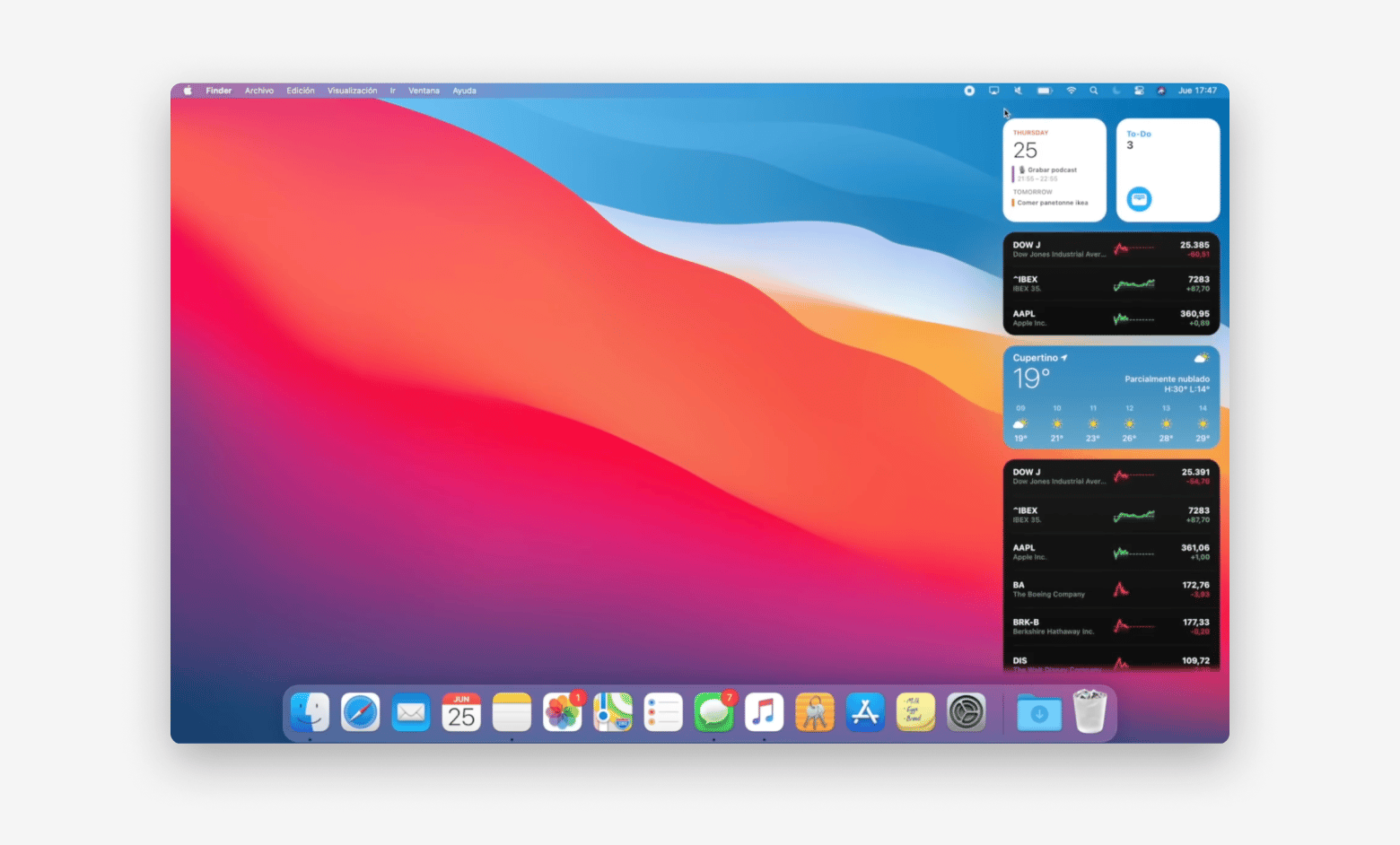Viewport: 1400px width, 845px height.
Task: Toggle Do Not Disturb moon icon
Action: pos(1116,91)
